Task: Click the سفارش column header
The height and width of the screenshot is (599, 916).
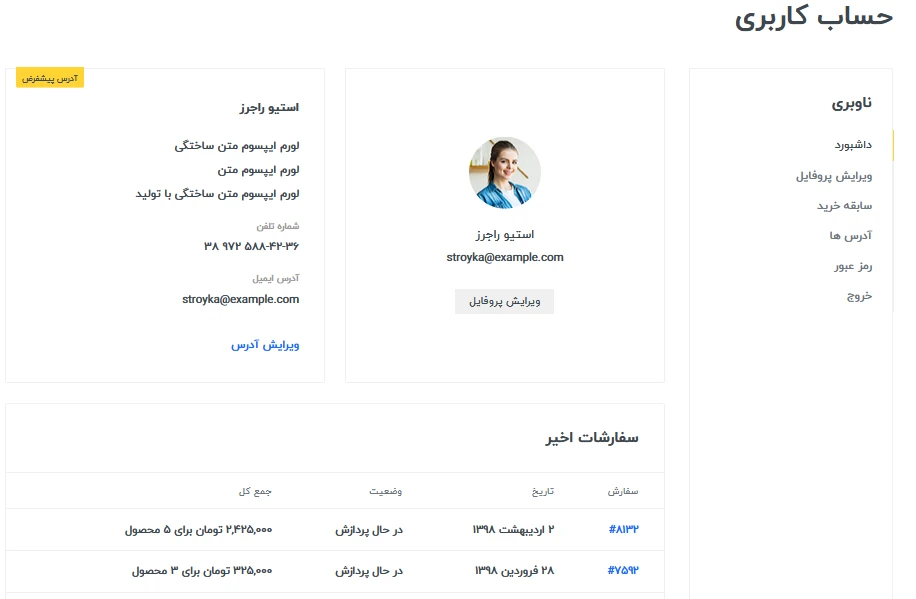Action: pos(623,491)
